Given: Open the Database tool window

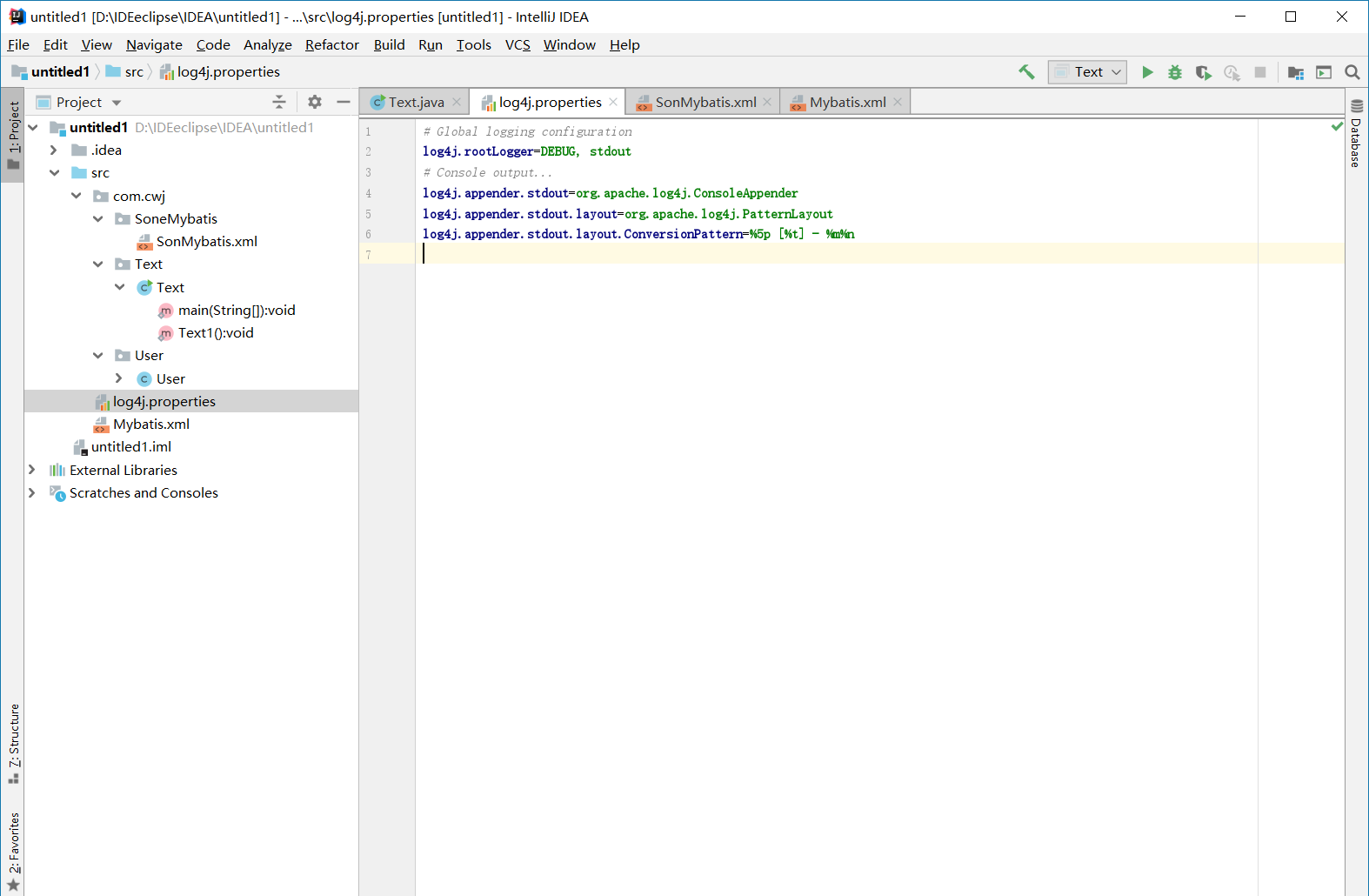Looking at the screenshot, I should 1356,133.
